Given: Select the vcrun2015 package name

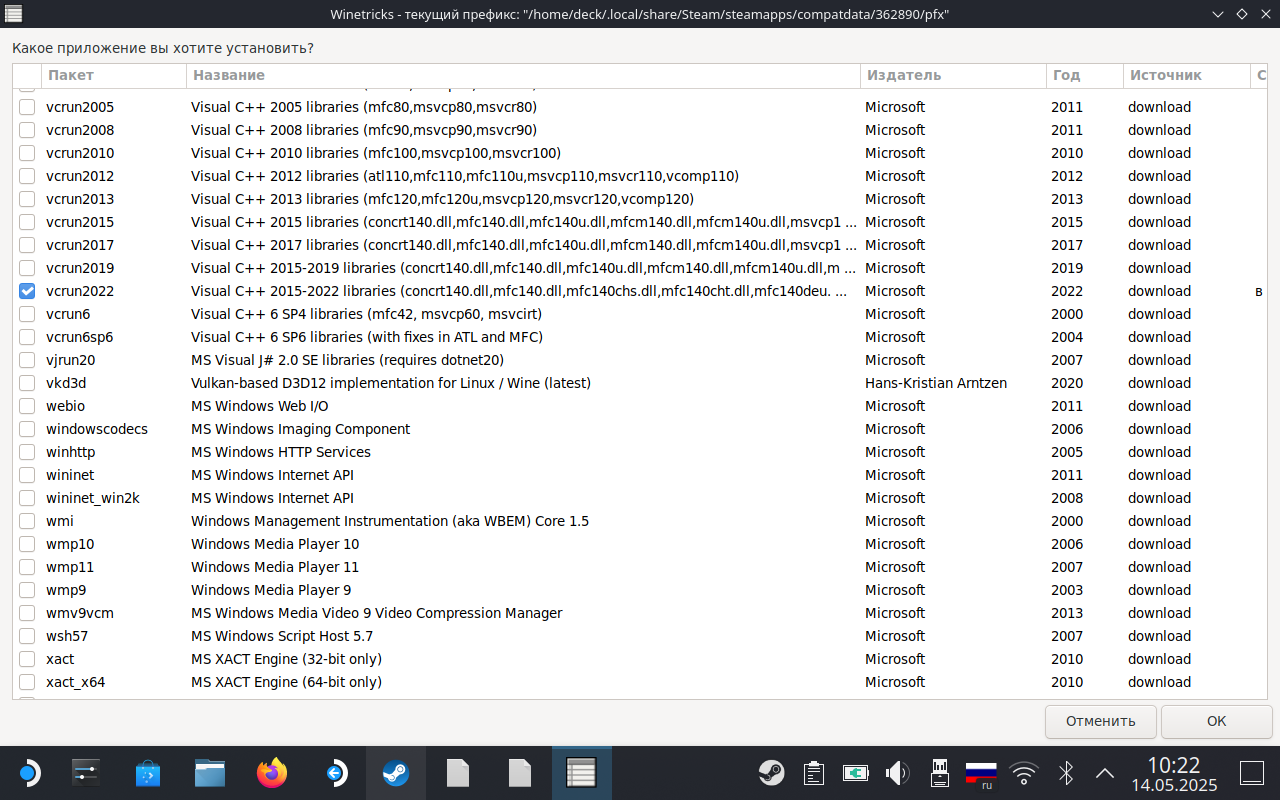Looking at the screenshot, I should 80,222.
